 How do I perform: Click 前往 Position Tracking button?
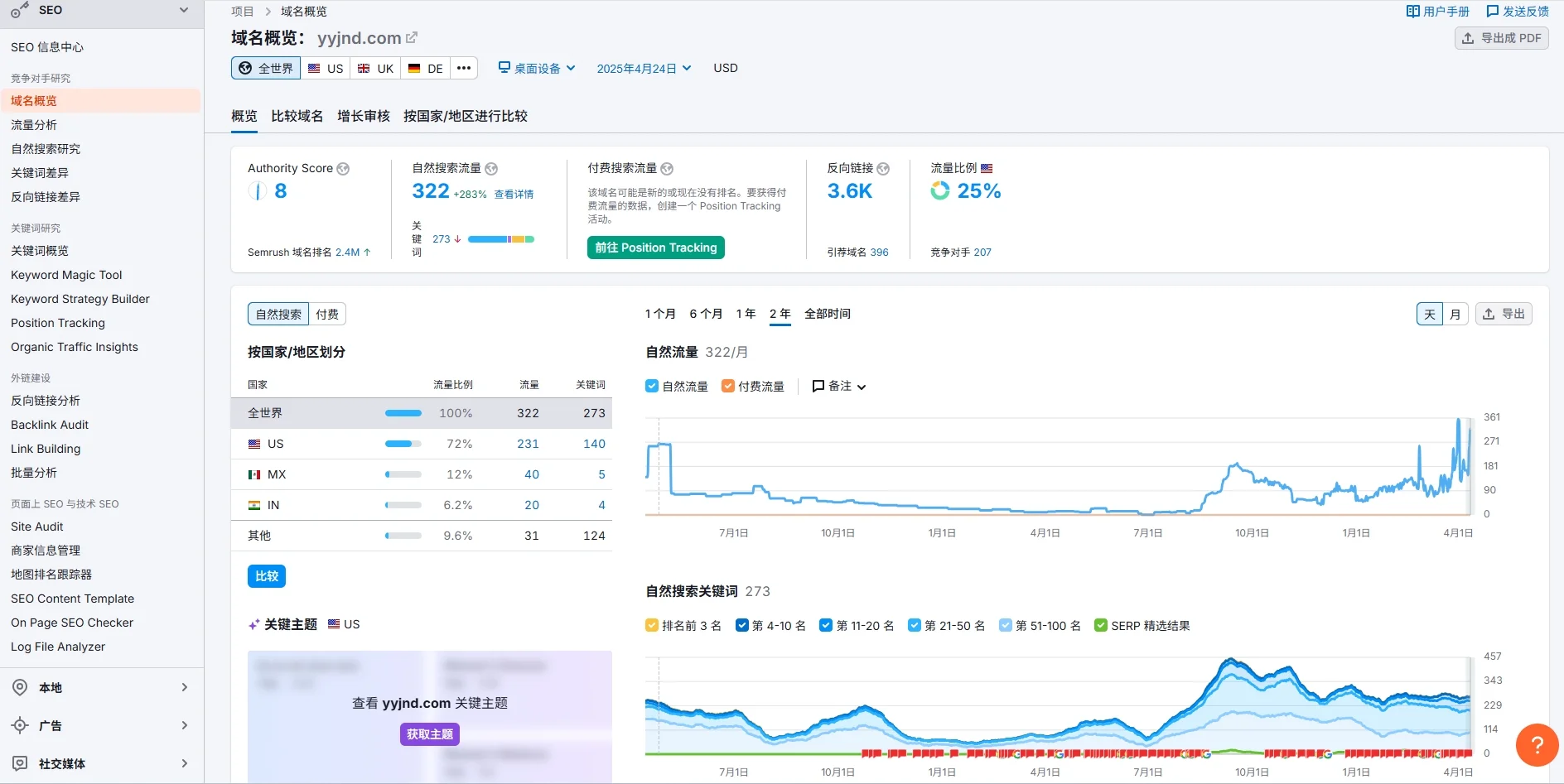point(656,248)
